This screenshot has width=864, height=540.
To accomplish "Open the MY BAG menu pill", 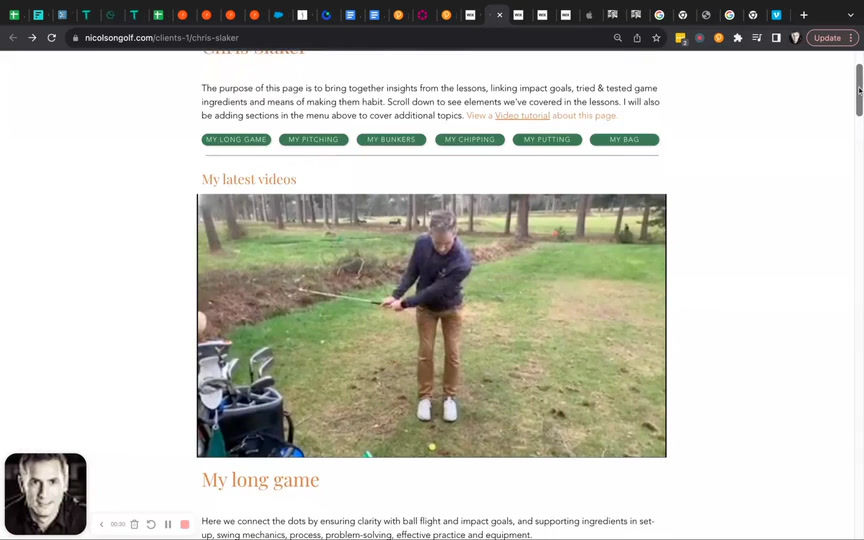I will [624, 139].
